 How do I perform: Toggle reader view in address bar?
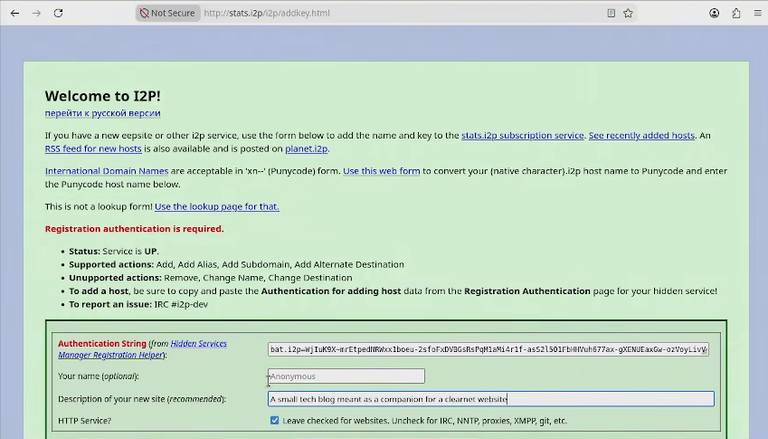click(x=611, y=13)
